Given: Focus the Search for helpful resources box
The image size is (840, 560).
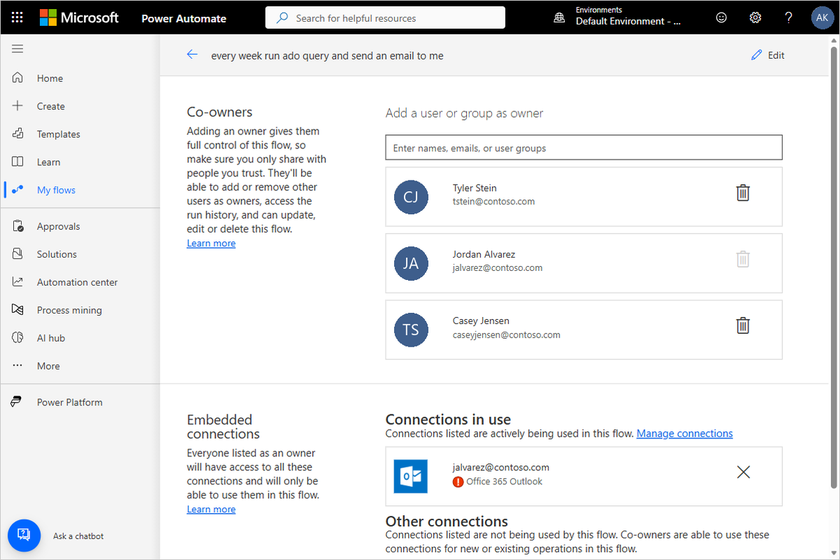Looking at the screenshot, I should pos(385,18).
